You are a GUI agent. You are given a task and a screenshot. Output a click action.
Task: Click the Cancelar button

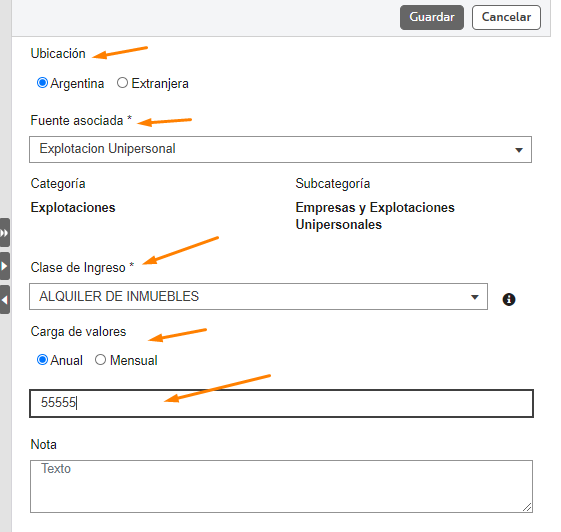pyautogui.click(x=506, y=17)
